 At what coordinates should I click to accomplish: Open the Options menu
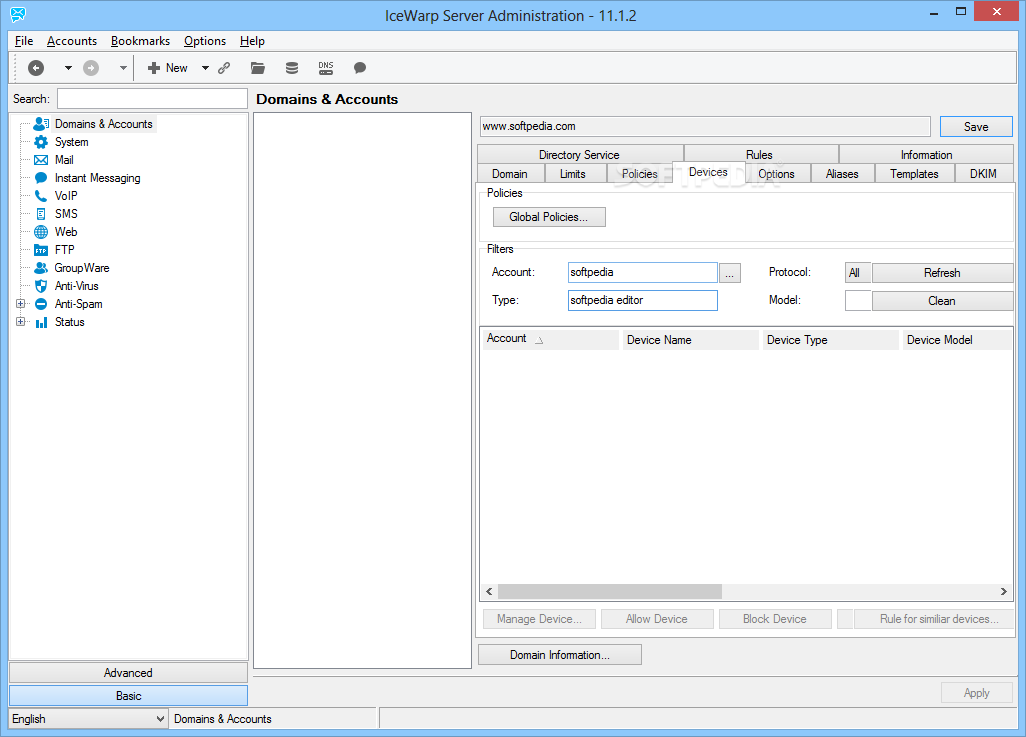click(205, 41)
